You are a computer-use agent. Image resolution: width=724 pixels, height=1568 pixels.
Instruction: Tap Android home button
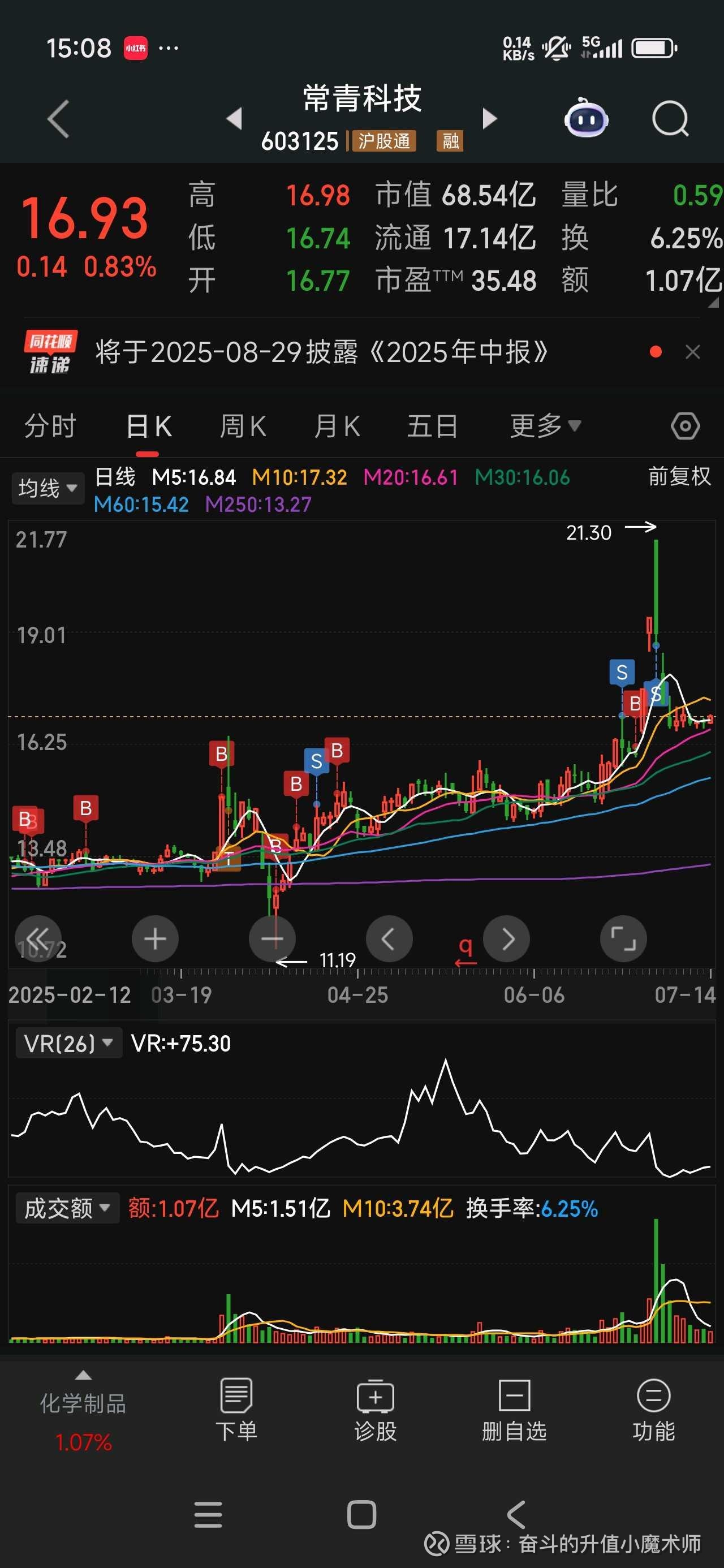361,1514
